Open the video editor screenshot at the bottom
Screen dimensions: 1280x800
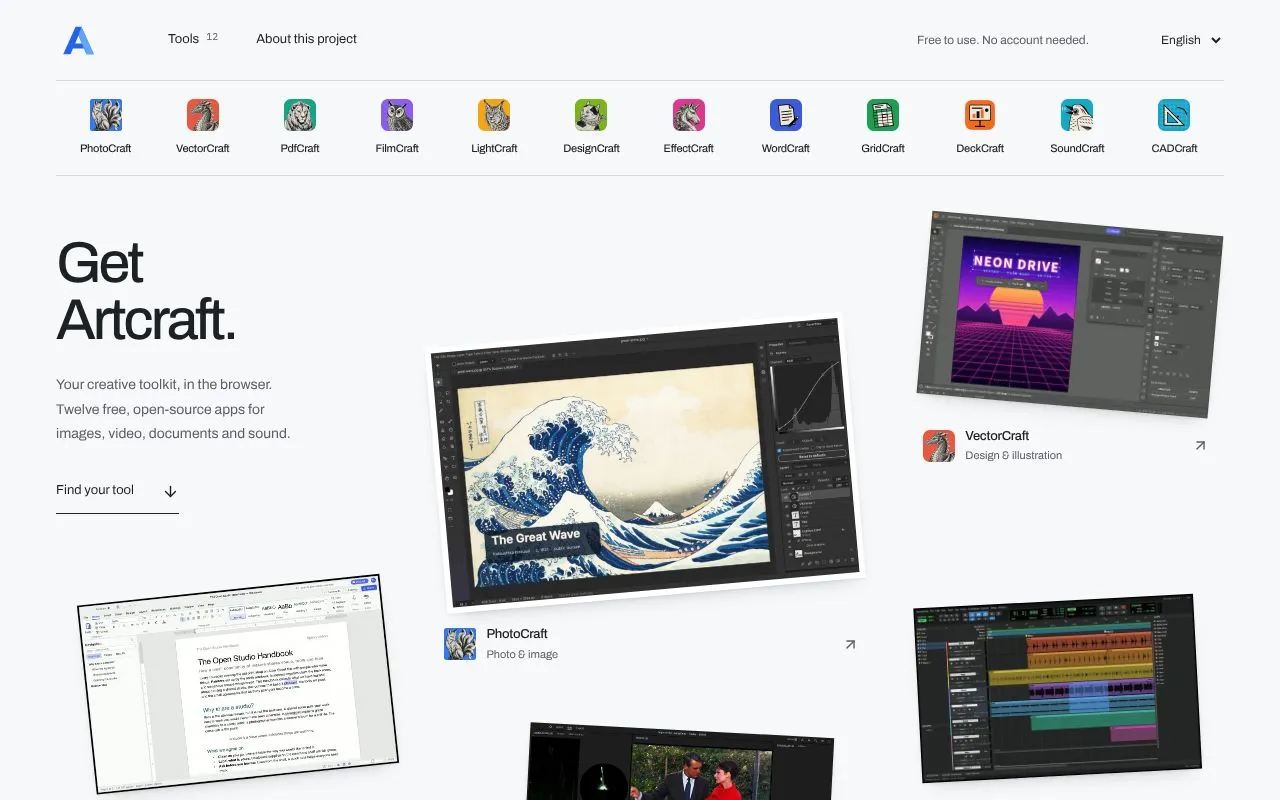point(681,762)
